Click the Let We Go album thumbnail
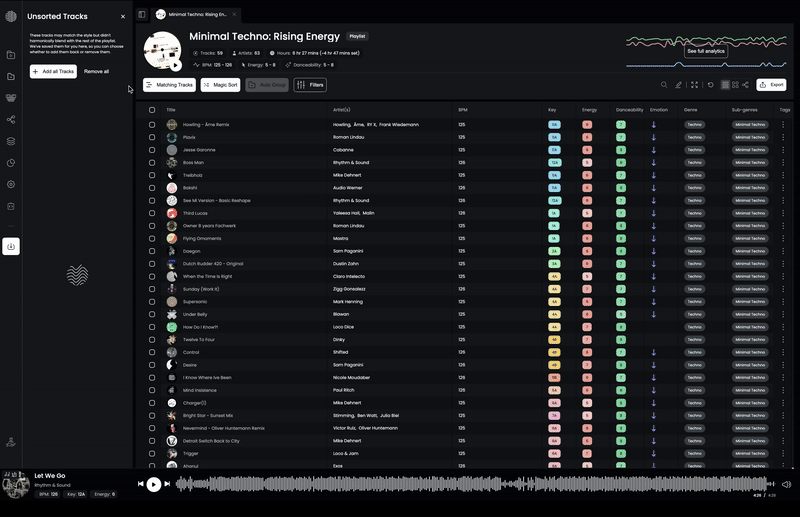Viewport: 800px width, 517px height. pyautogui.click(x=16, y=484)
